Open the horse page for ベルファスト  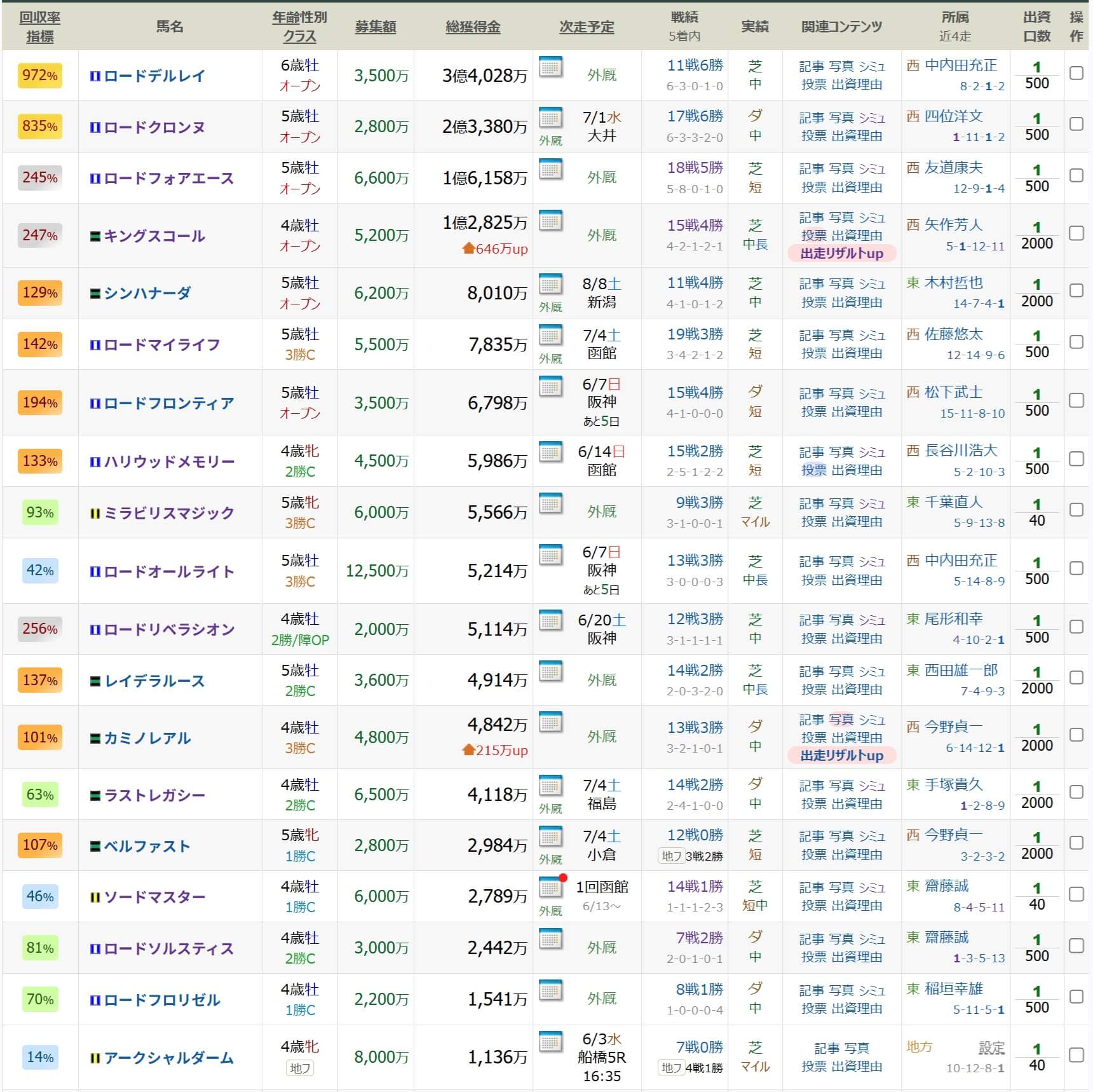(147, 847)
